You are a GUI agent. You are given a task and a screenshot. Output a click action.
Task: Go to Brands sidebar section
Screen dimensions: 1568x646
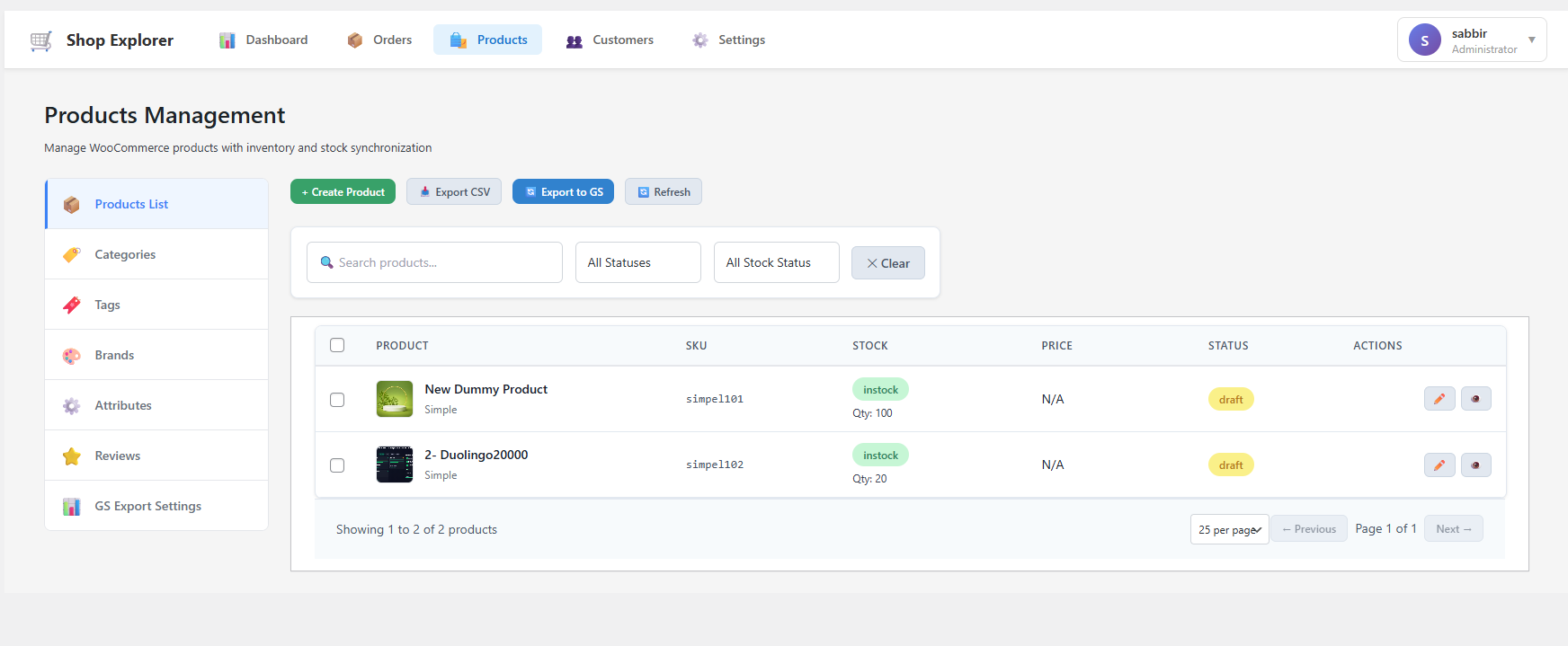(114, 356)
